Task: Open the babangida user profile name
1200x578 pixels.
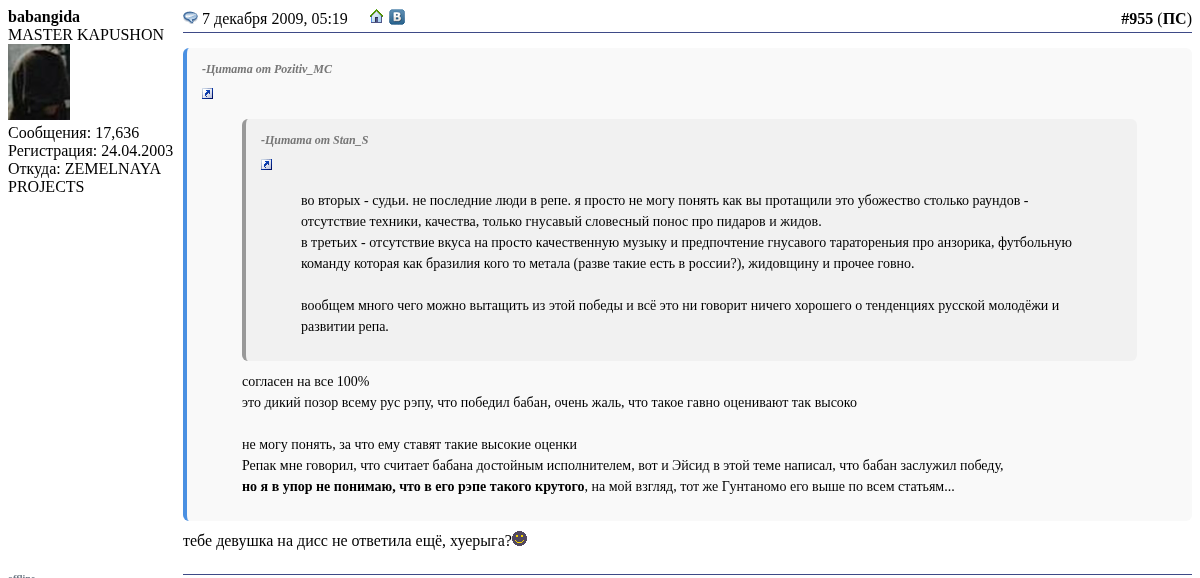Action: pos(44,17)
